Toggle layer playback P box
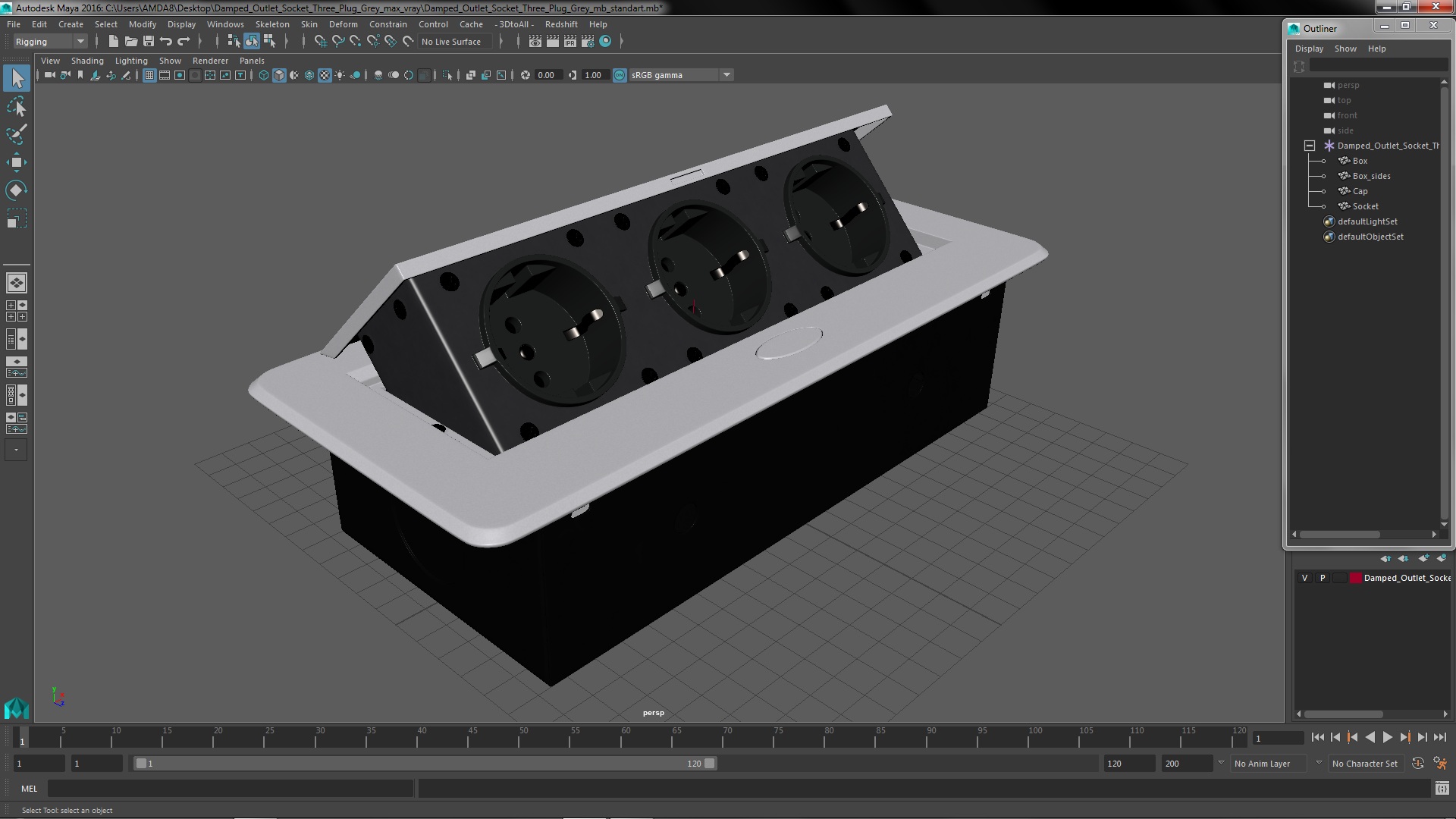This screenshot has width=1456, height=819. click(1323, 578)
